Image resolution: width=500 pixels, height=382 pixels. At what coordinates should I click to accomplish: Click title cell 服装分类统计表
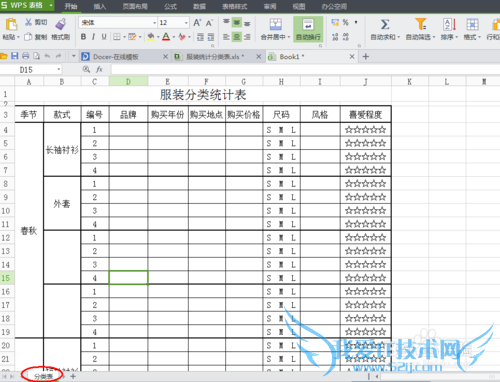point(203,95)
